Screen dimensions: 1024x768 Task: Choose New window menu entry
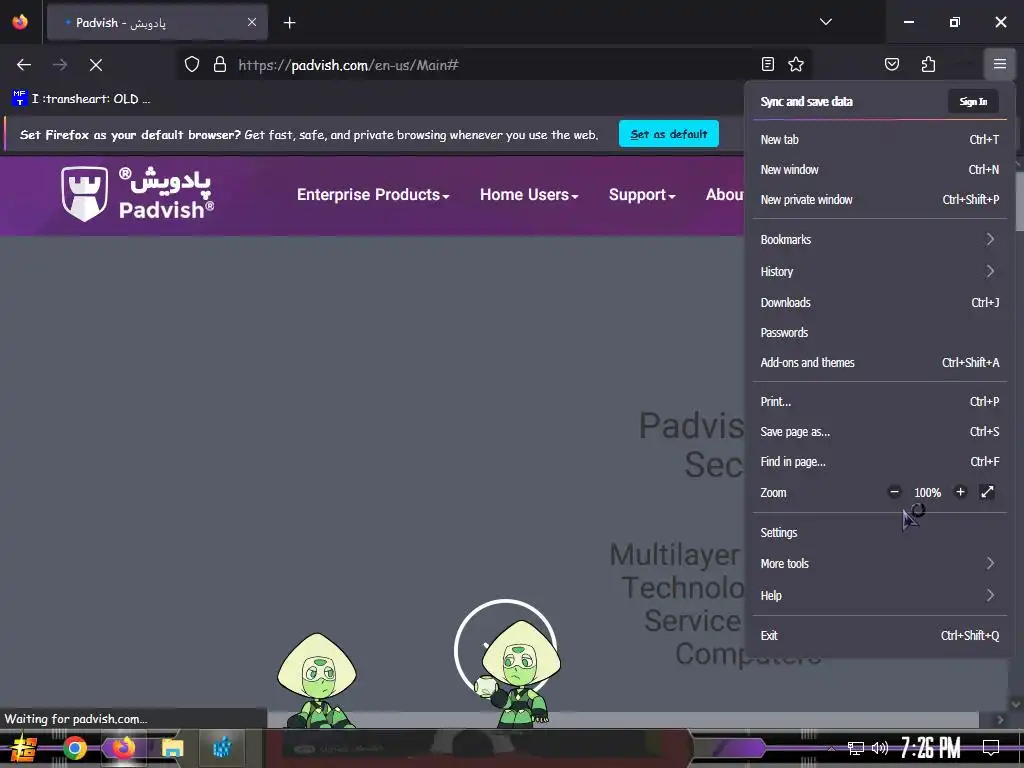pyautogui.click(x=879, y=169)
